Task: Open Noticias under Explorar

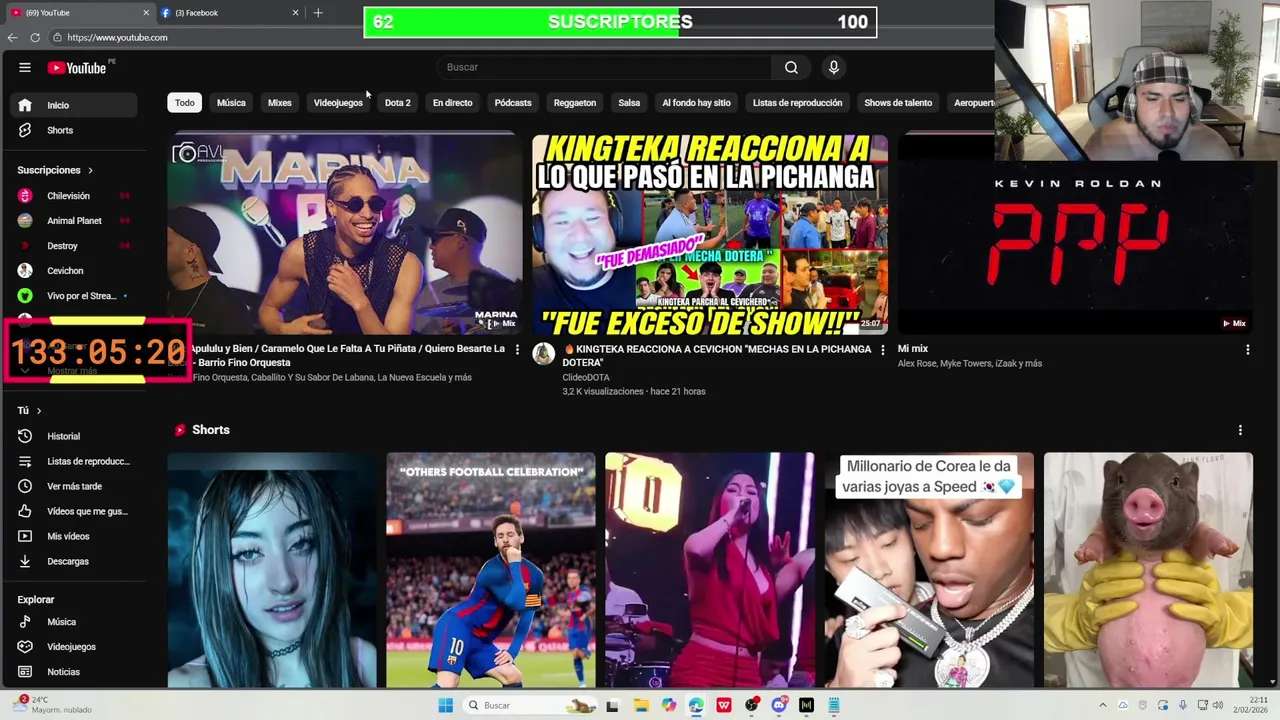Action: [x=74, y=672]
